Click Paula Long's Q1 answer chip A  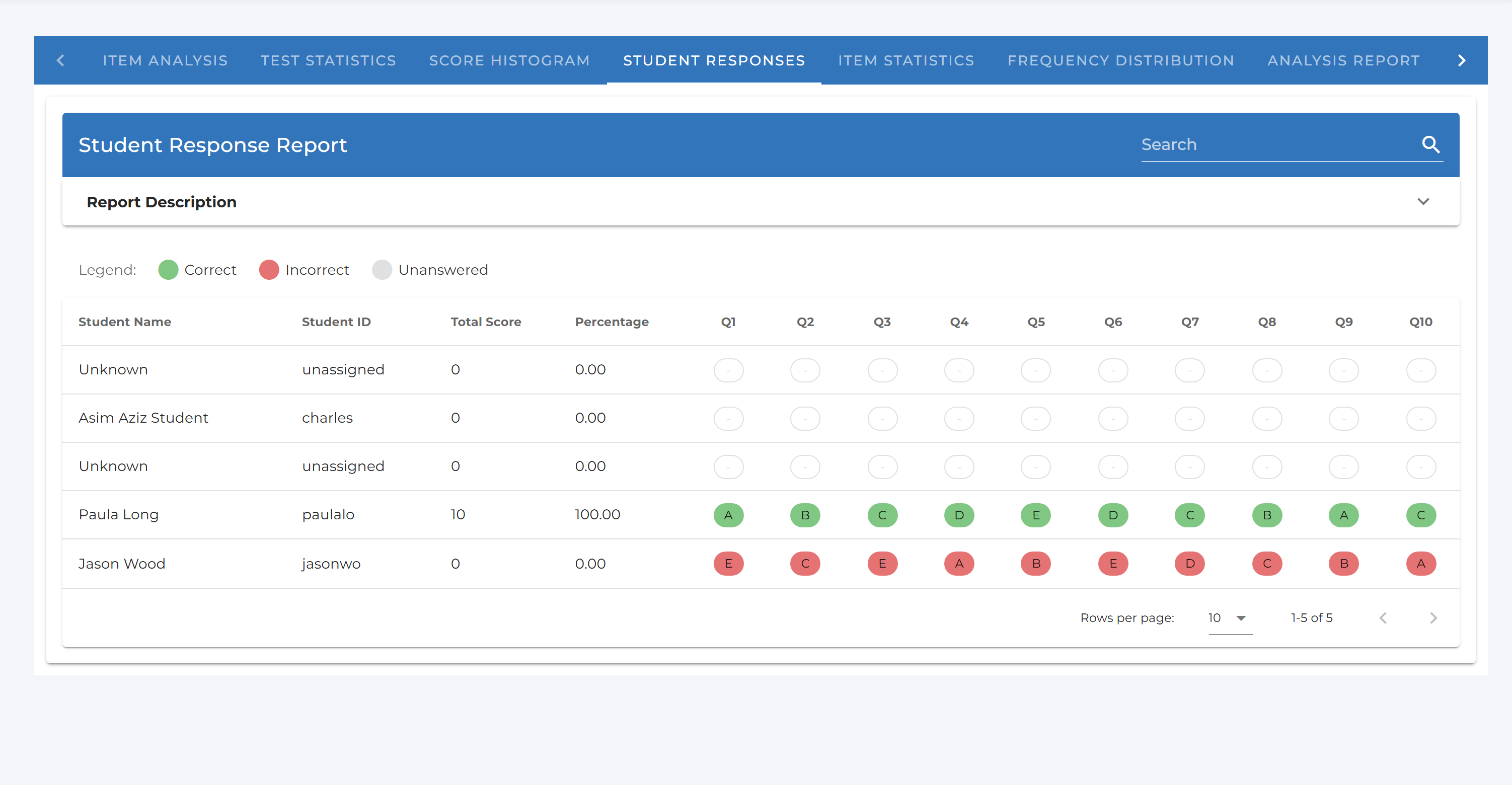coord(728,515)
